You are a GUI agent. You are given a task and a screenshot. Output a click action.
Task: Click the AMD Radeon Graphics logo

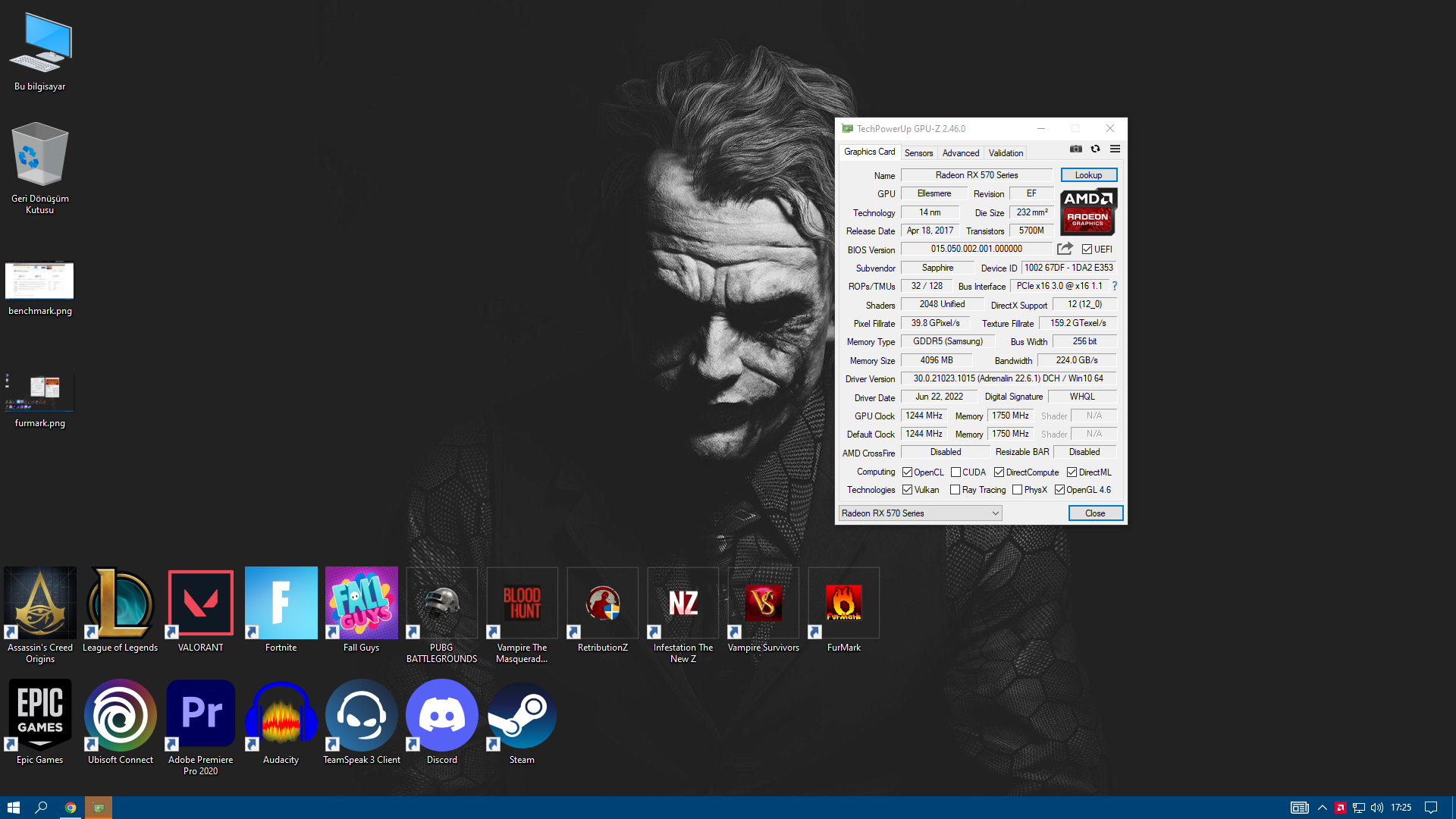coord(1088,212)
